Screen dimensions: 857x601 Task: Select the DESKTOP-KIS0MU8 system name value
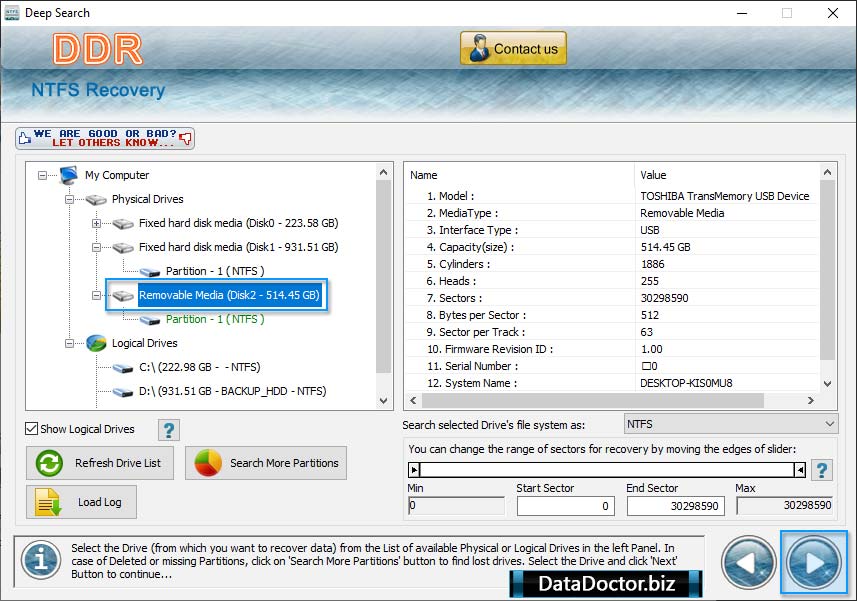coord(686,383)
